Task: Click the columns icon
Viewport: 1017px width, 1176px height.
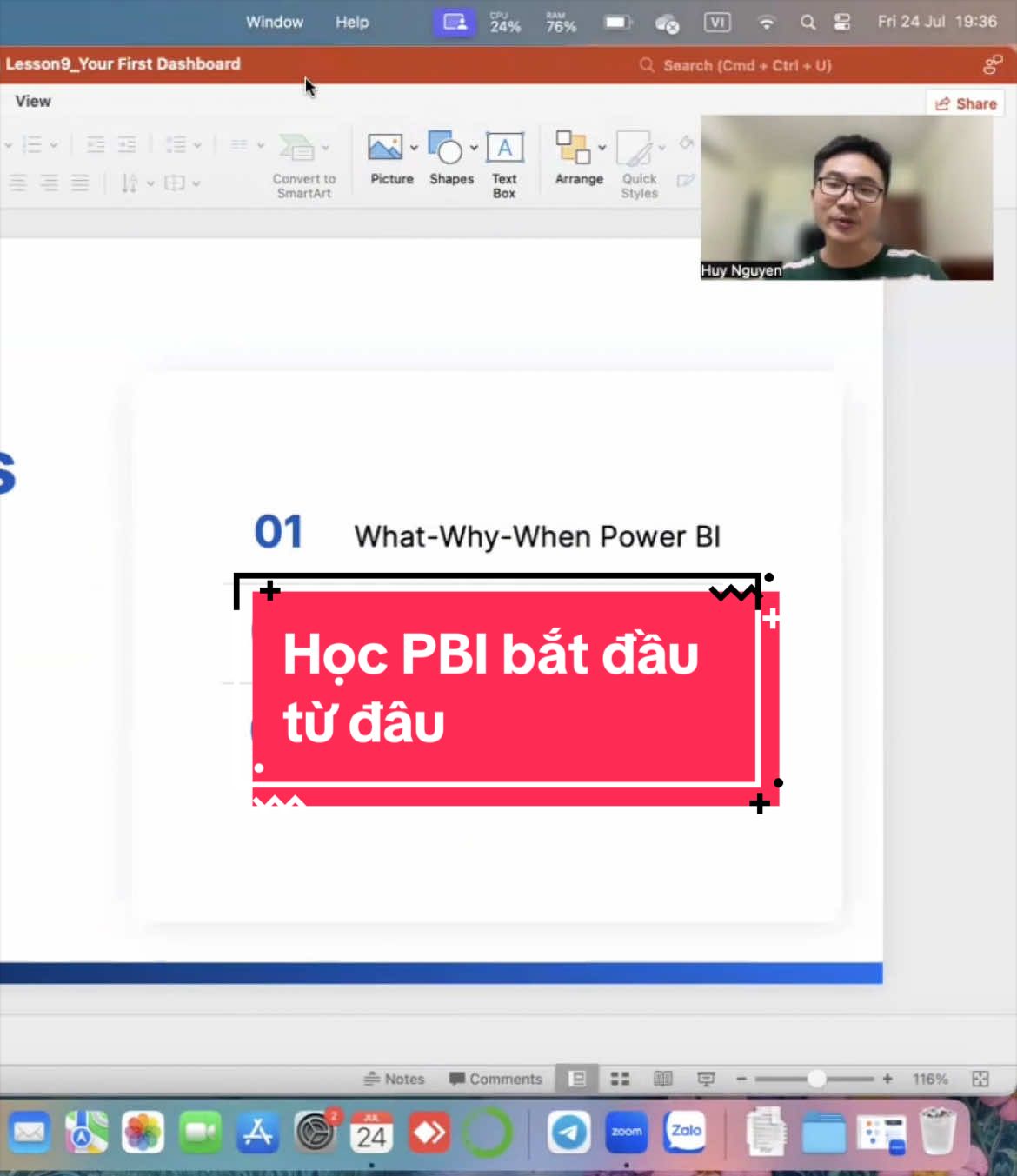Action: tap(239, 144)
